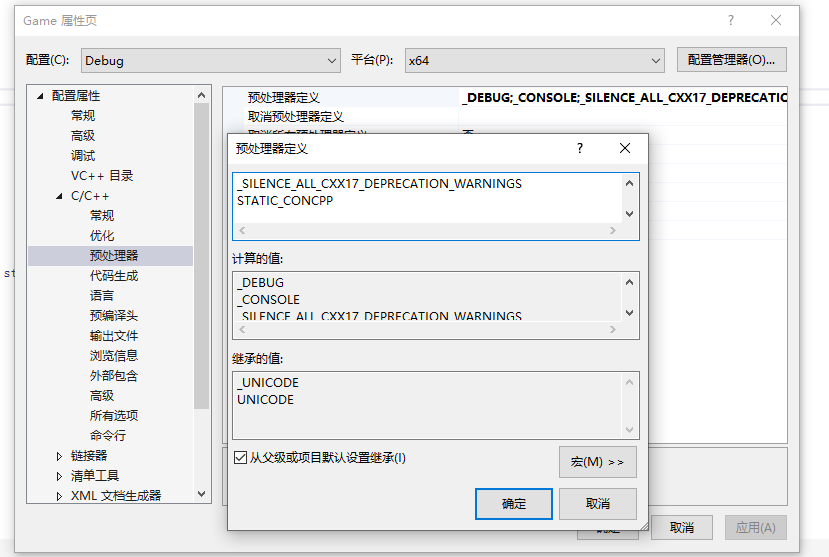Click the 计算的值 list scroll right arrow
The height and width of the screenshot is (557, 829).
tap(613, 329)
